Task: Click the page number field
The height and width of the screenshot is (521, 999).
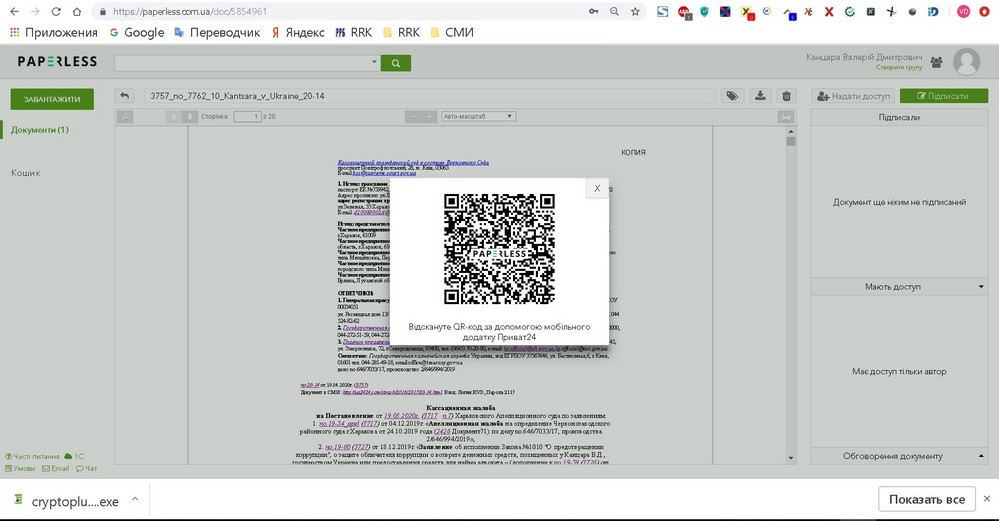Action: (247, 117)
